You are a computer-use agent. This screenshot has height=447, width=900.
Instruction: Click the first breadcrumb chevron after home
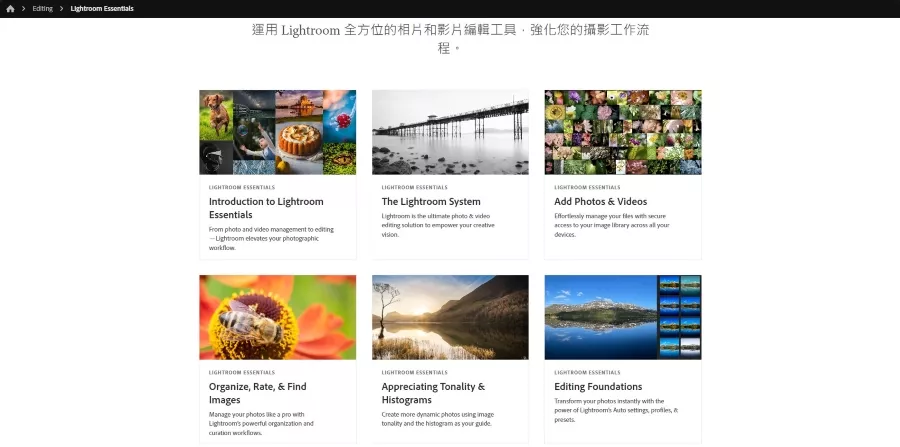click(24, 9)
